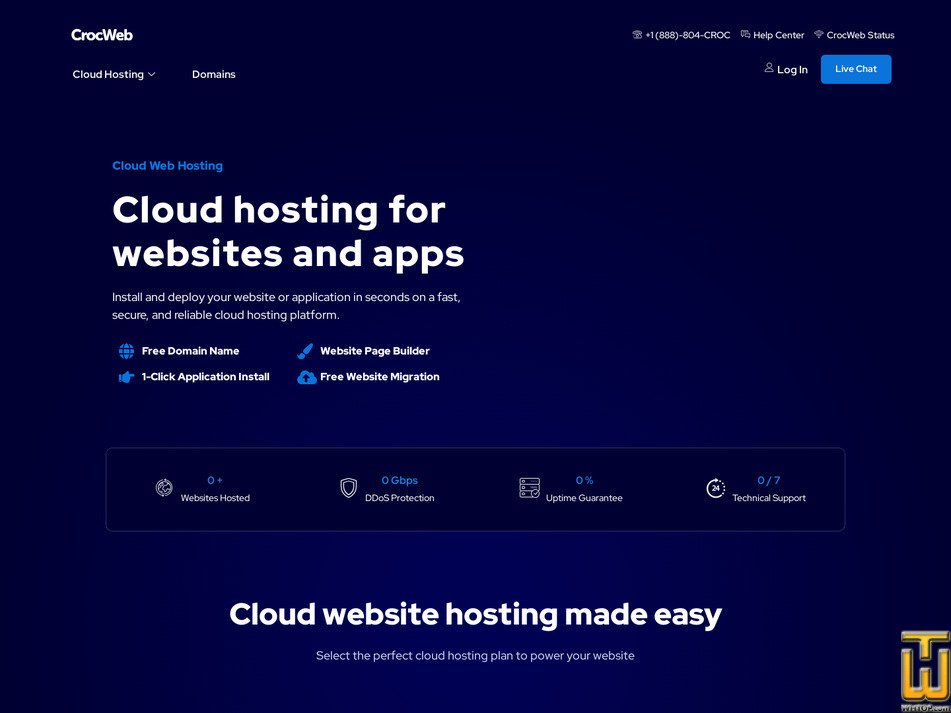
Task: Click the Free Website Migration cloud icon
Action: tap(306, 377)
